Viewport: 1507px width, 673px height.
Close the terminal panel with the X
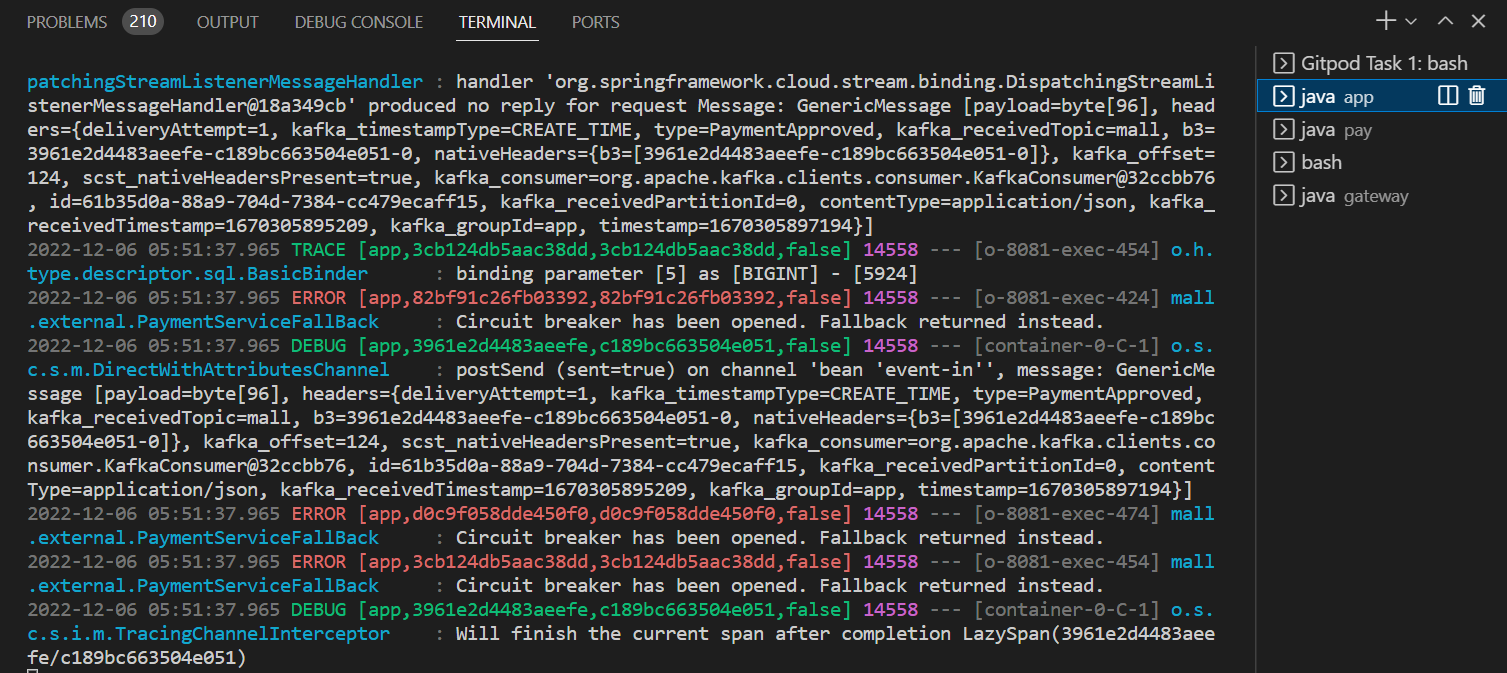tap(1478, 20)
